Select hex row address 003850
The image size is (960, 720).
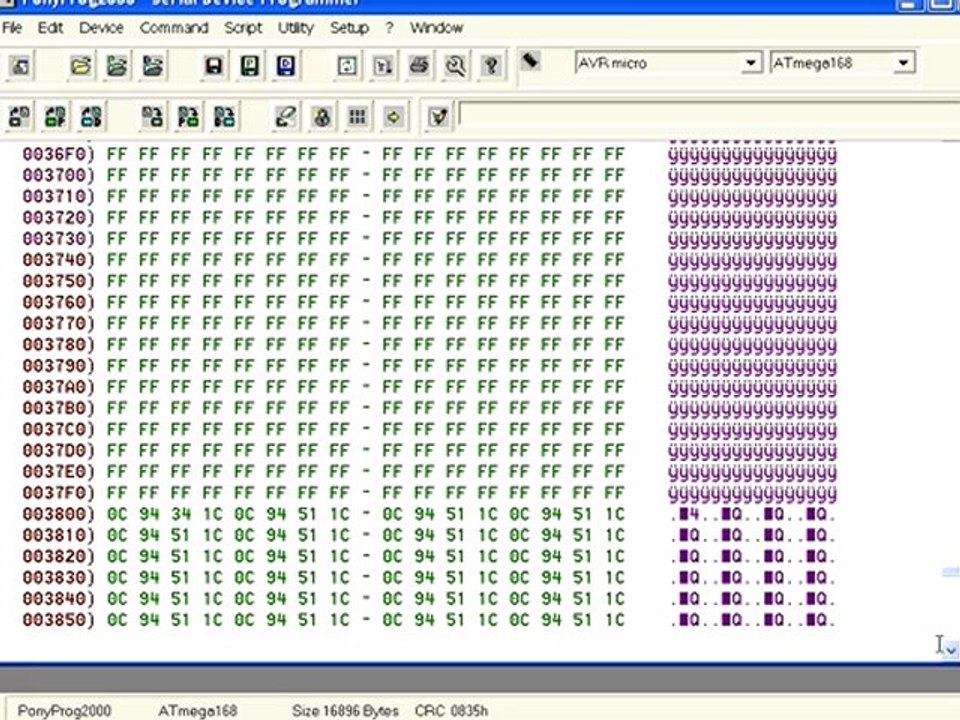tap(59, 620)
